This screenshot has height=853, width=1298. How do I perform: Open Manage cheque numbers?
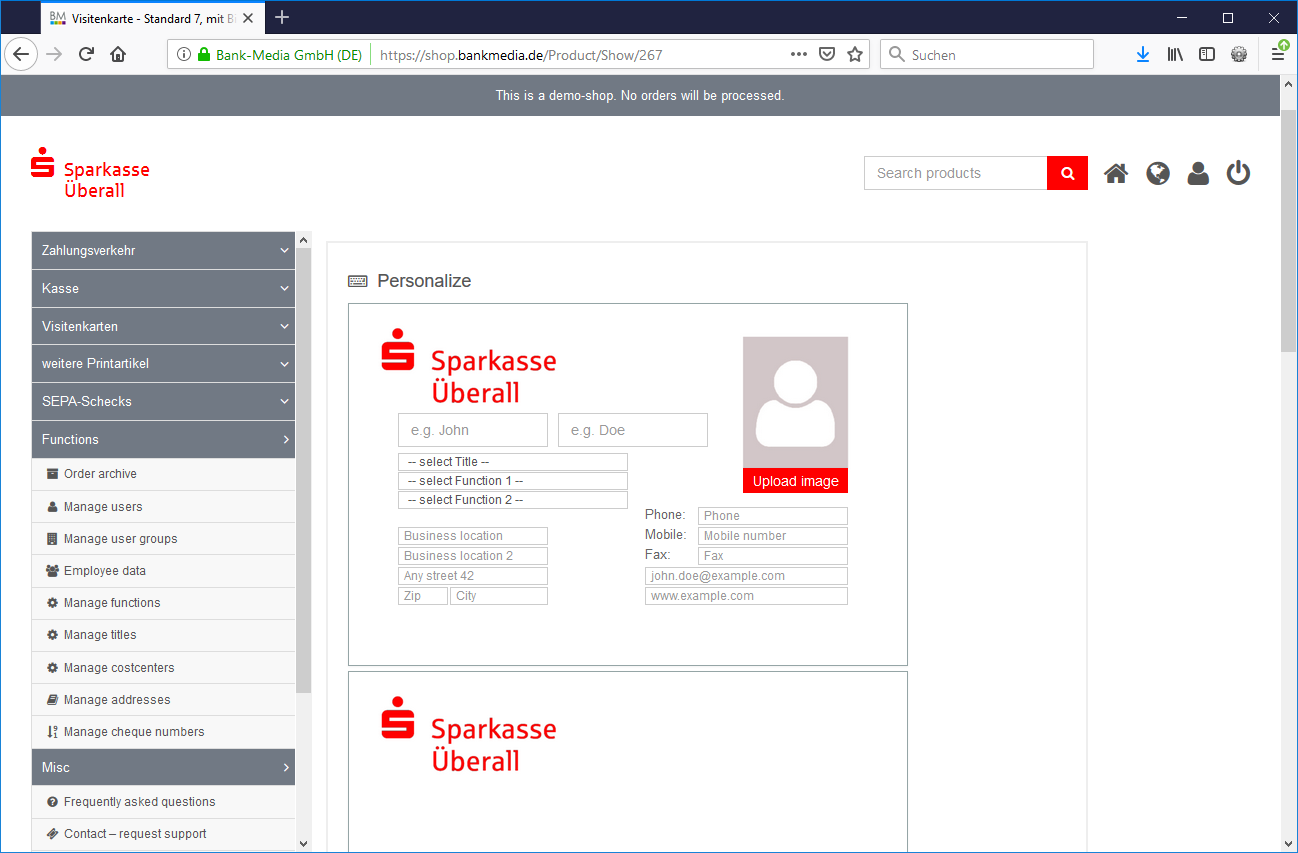[164, 732]
